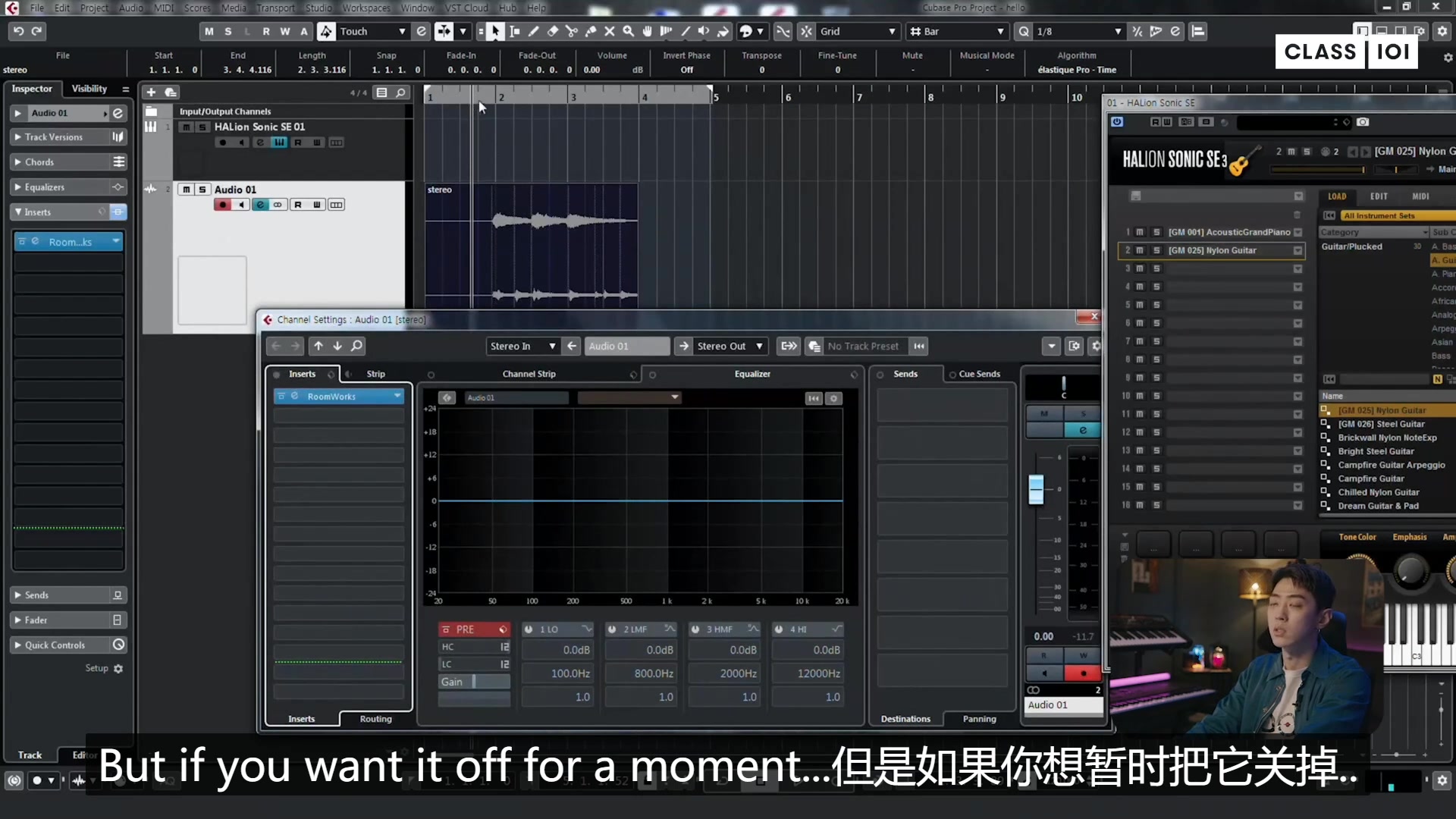Select the Zoom magnifier tool
This screenshot has width=1456, height=819.
[x=629, y=31]
